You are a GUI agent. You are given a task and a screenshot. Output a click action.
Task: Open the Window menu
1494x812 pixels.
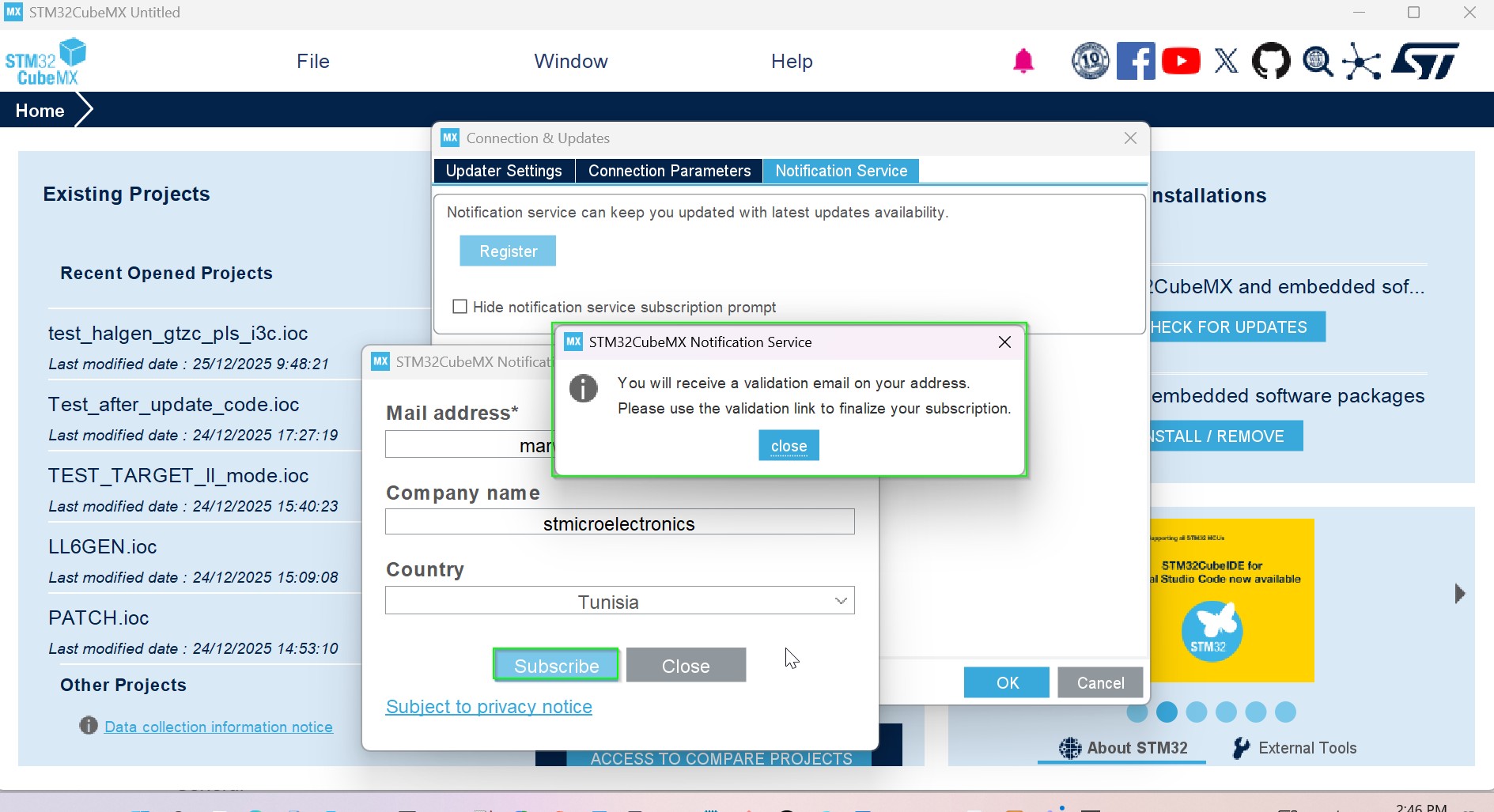tap(571, 61)
